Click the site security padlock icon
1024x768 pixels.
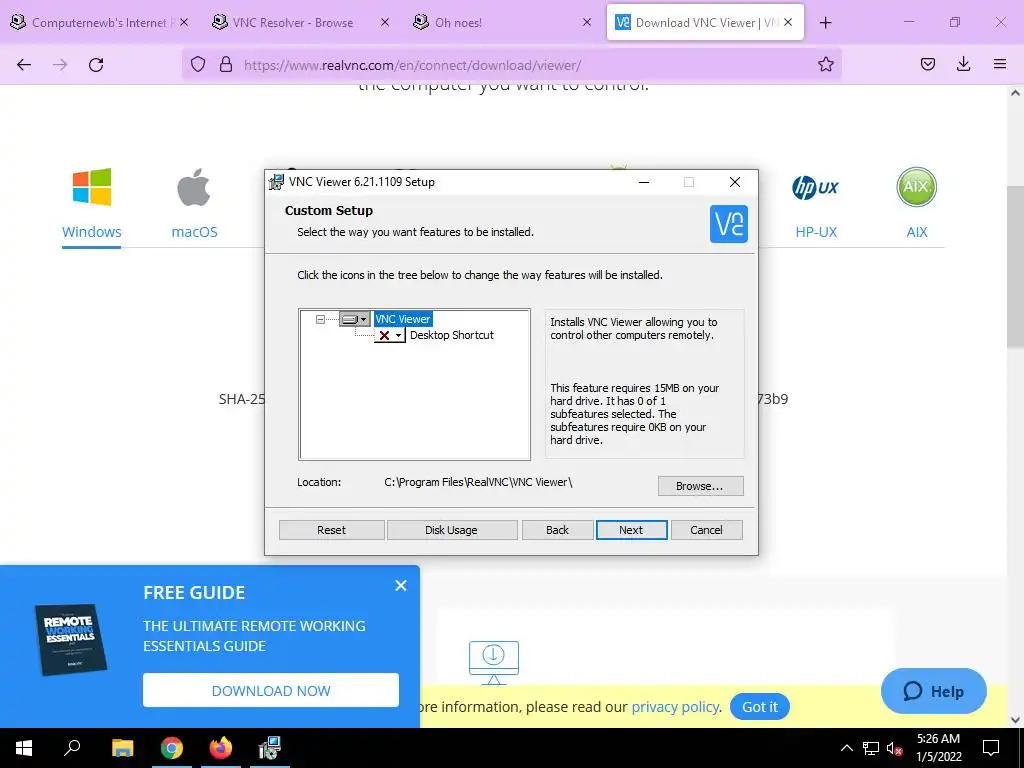click(x=226, y=64)
